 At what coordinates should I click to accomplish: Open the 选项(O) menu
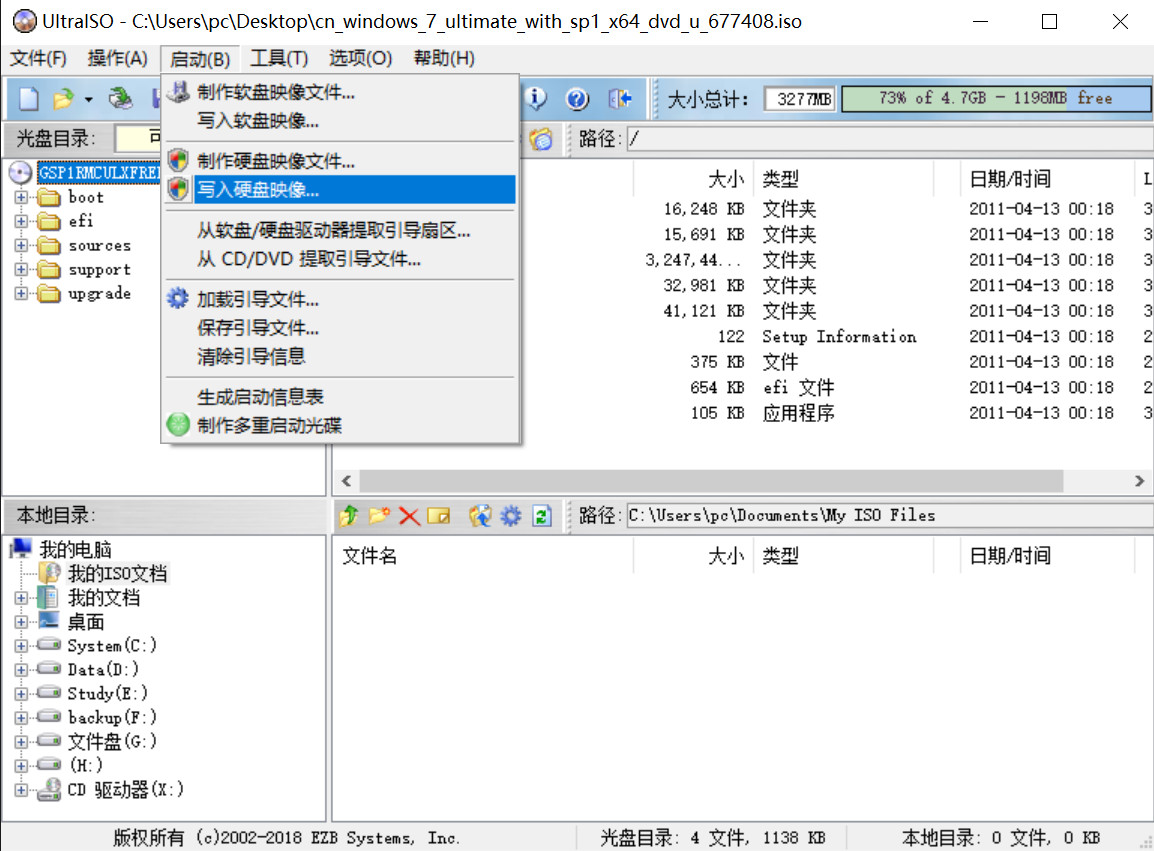pyautogui.click(x=359, y=58)
